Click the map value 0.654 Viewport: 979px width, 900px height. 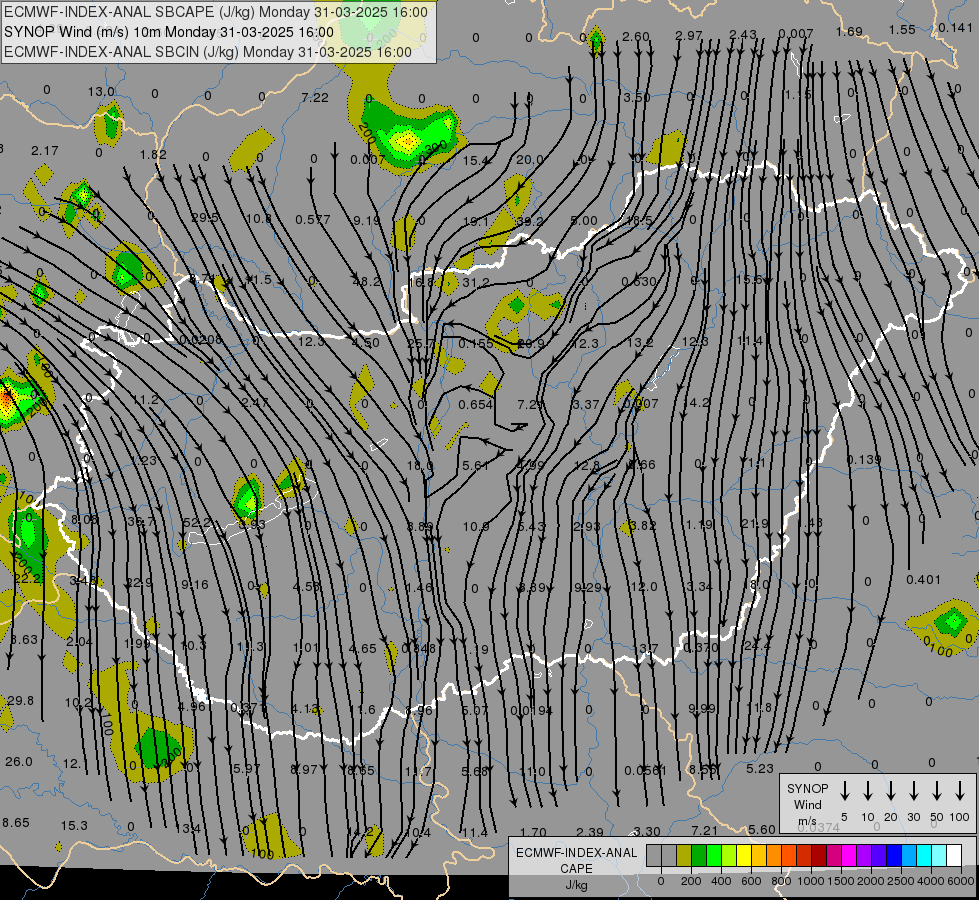pyautogui.click(x=476, y=405)
